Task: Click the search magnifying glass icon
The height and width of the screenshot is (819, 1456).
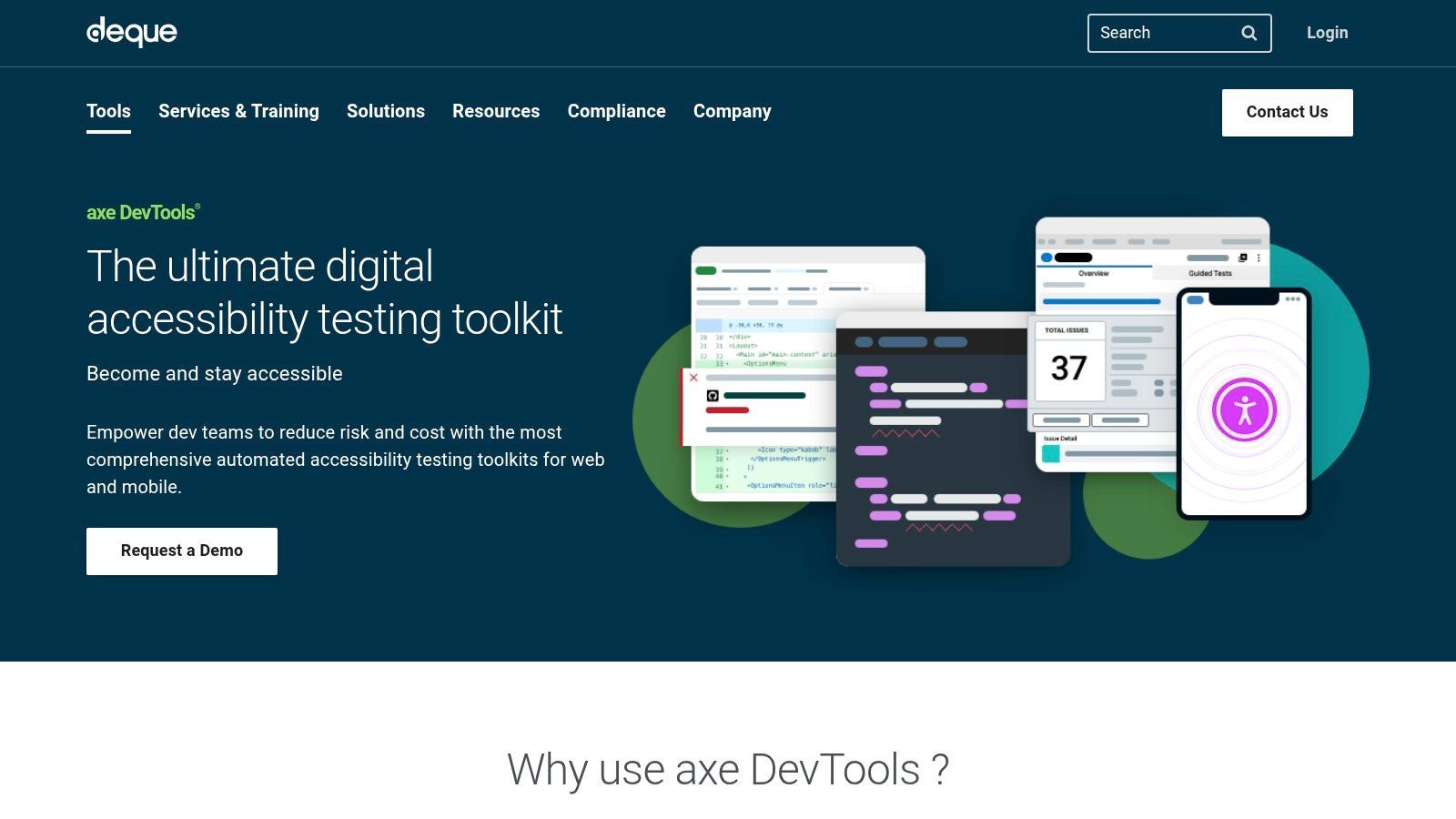Action: (x=1249, y=32)
